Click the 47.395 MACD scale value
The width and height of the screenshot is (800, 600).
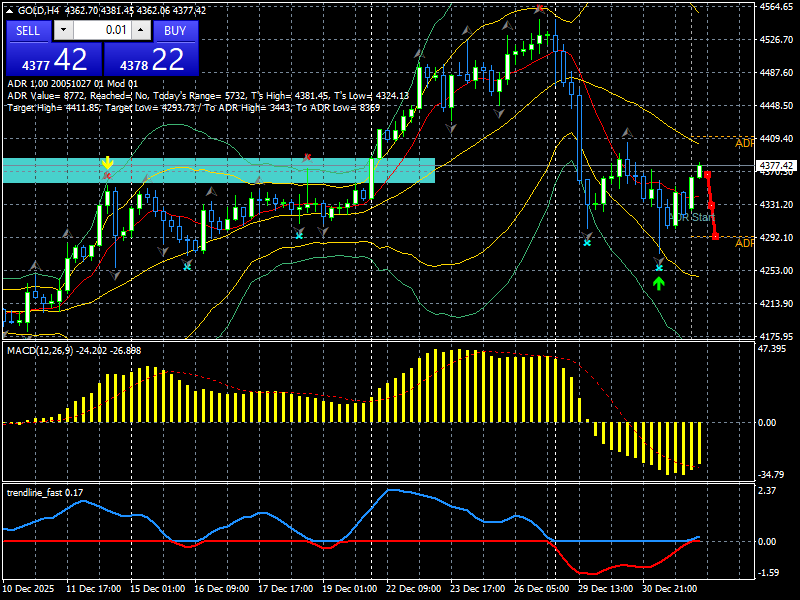pos(772,348)
